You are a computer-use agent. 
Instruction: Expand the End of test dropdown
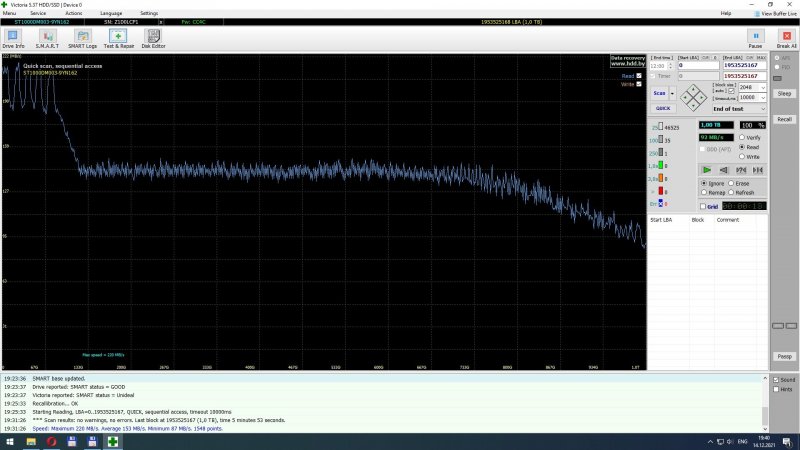tap(763, 108)
